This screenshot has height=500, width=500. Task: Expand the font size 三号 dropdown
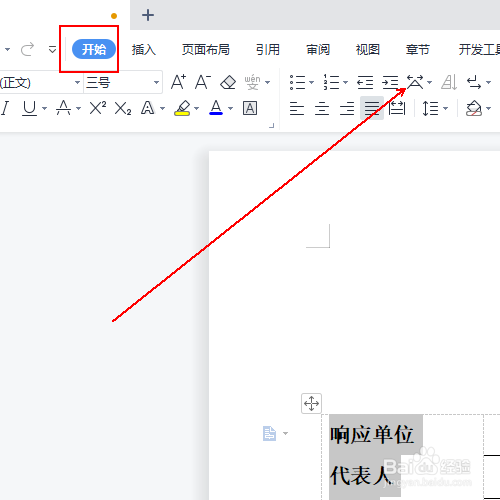point(156,82)
